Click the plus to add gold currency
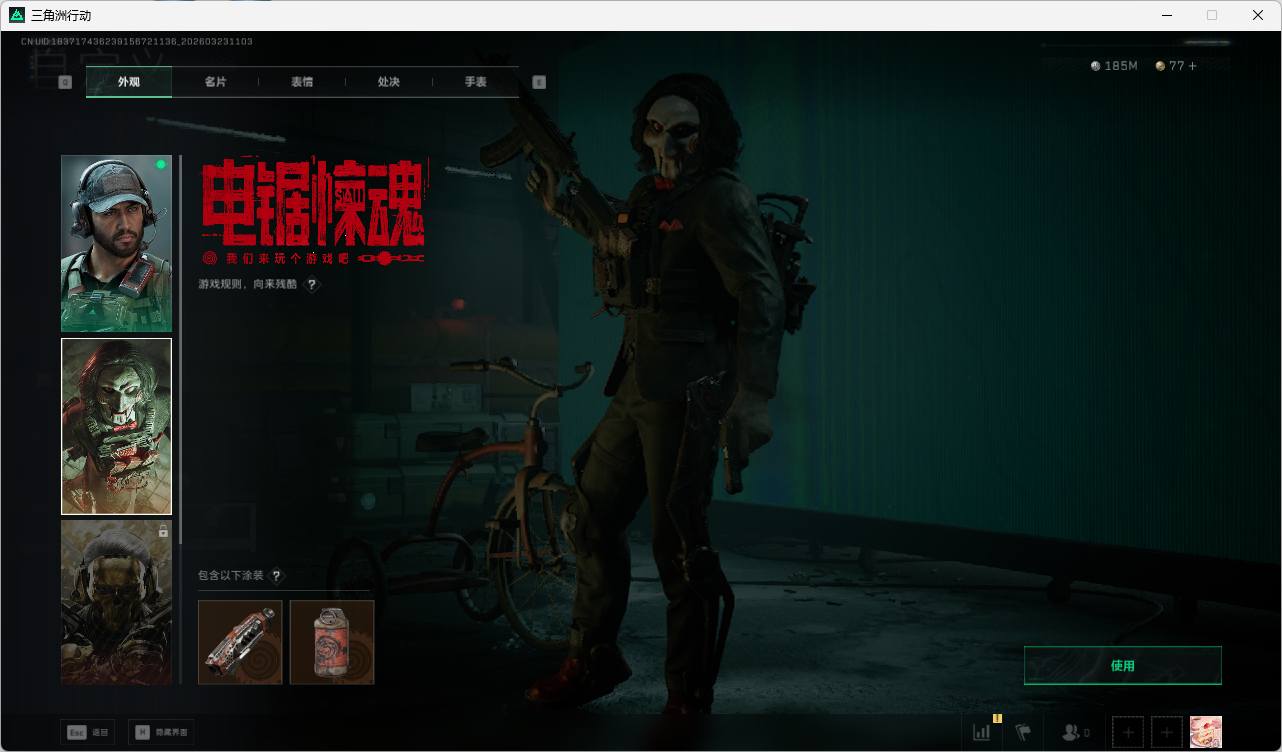Viewport: 1282px width, 752px height. point(1192,66)
